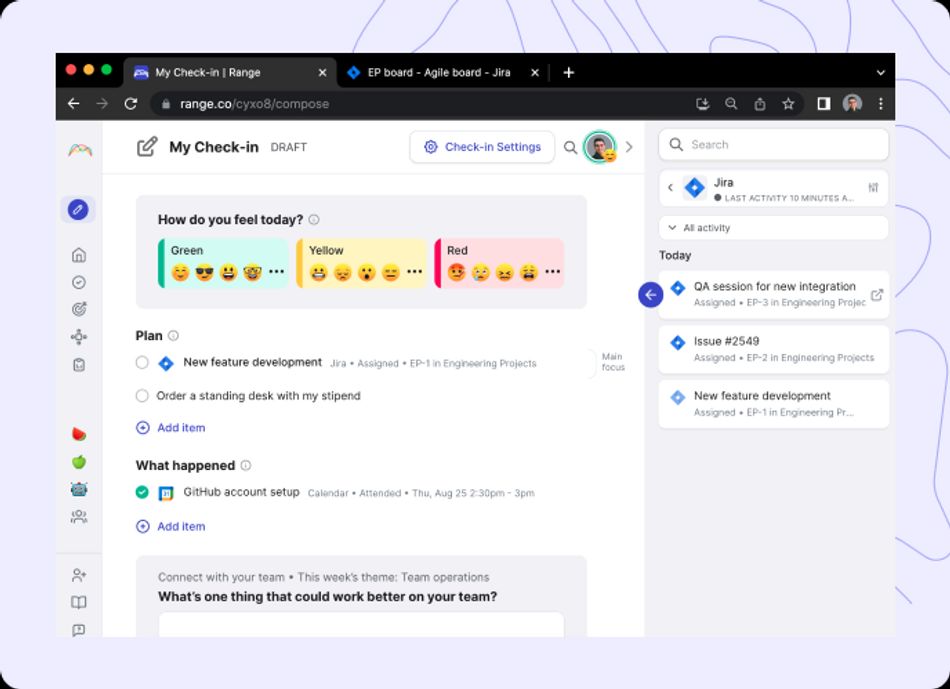Screen dimensions: 950x689
Task: Go back with the browser back arrow
Action: [74, 104]
